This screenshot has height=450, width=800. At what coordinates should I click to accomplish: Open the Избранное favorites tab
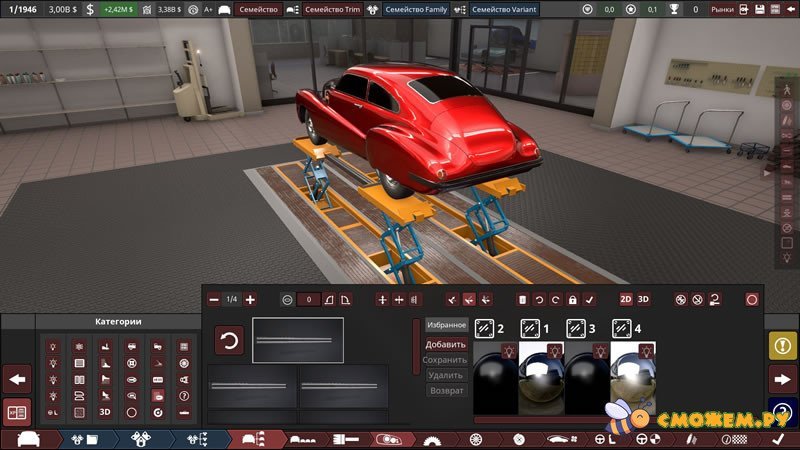[447, 325]
